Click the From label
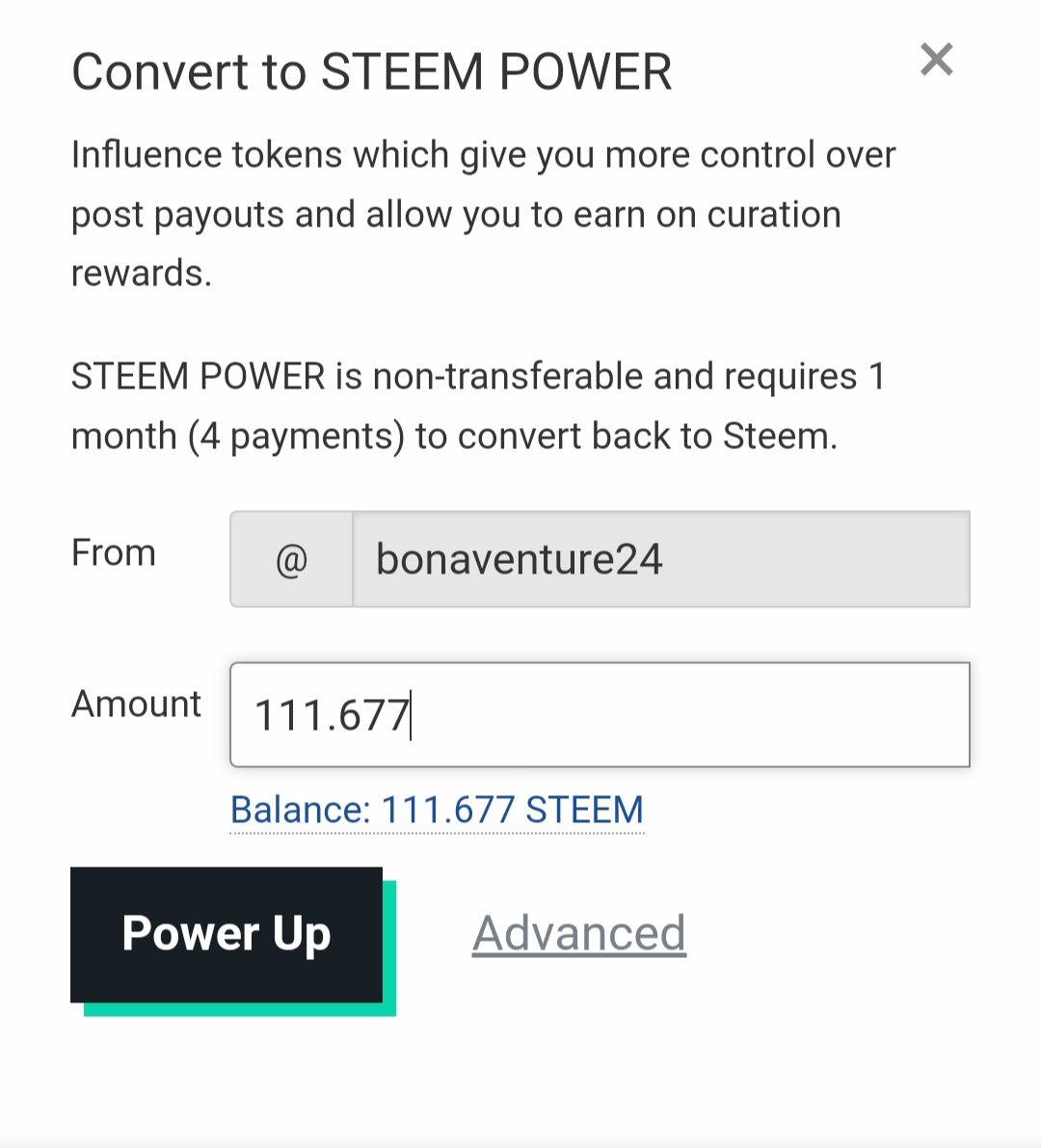The height and width of the screenshot is (1148, 1041). (114, 552)
